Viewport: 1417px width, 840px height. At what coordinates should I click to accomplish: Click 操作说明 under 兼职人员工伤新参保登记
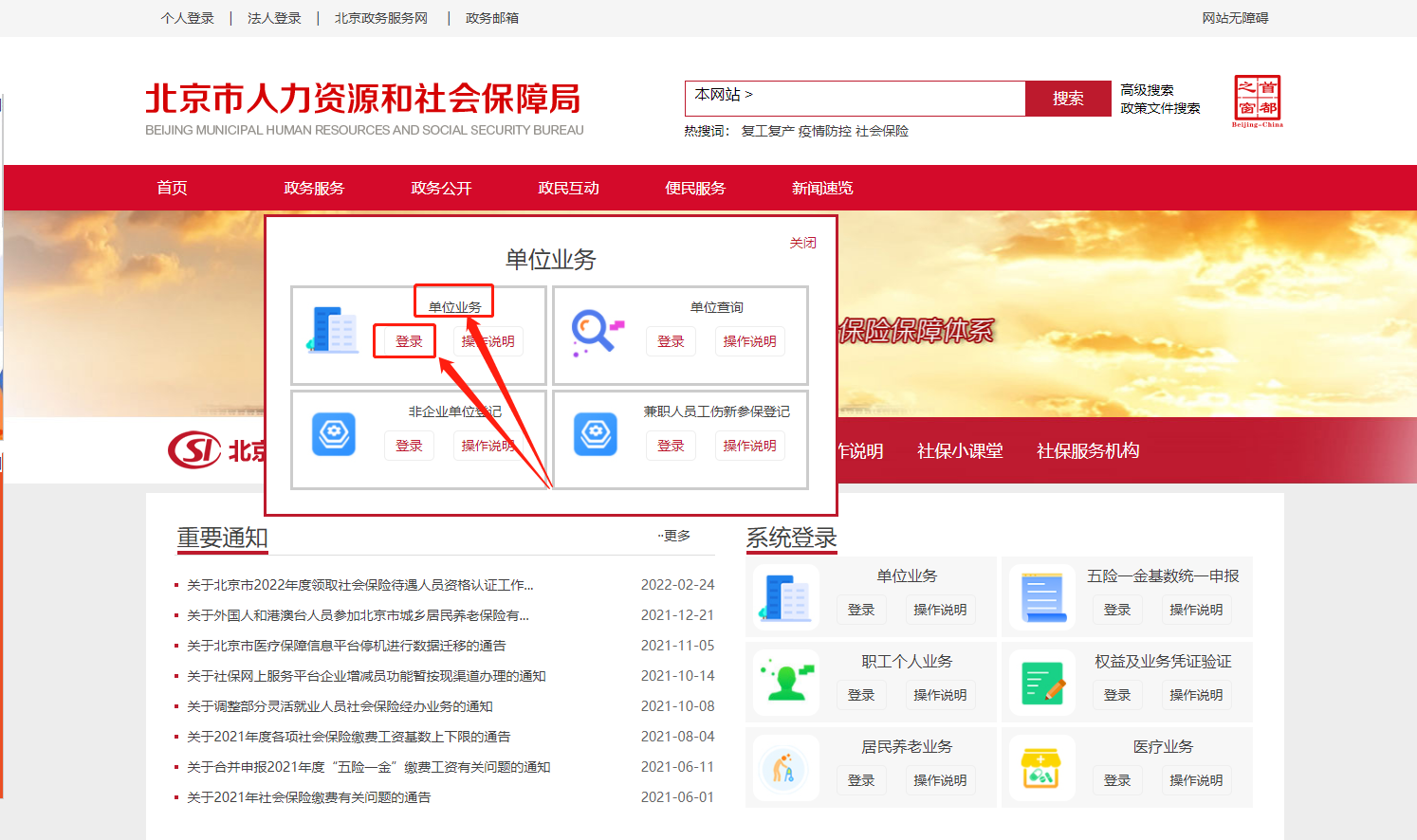coord(749,446)
